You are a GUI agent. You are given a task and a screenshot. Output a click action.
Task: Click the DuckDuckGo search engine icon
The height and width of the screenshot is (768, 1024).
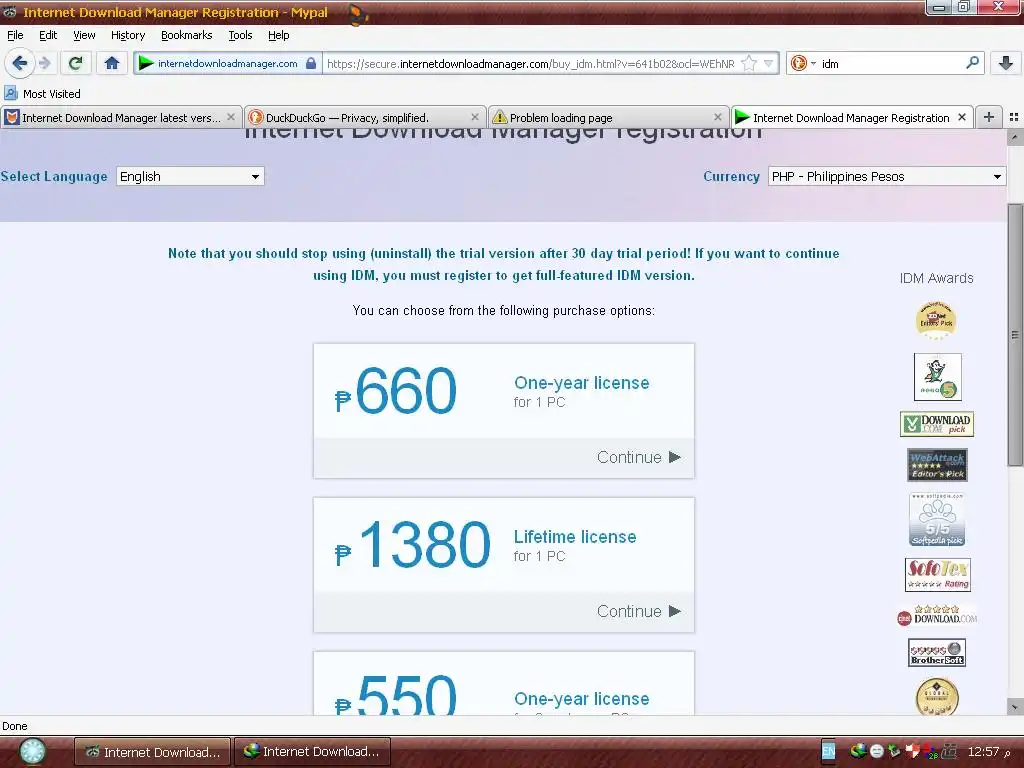[798, 63]
